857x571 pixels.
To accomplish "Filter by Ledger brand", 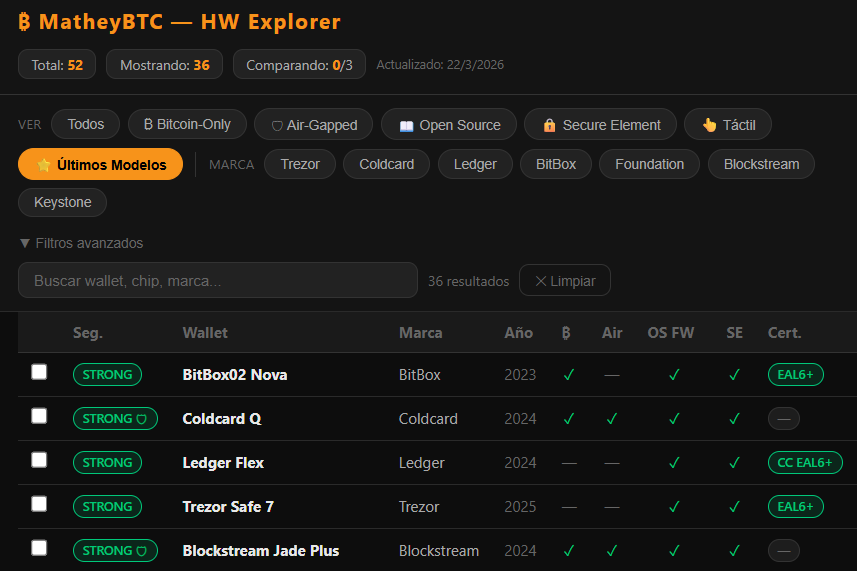I will (x=475, y=164).
